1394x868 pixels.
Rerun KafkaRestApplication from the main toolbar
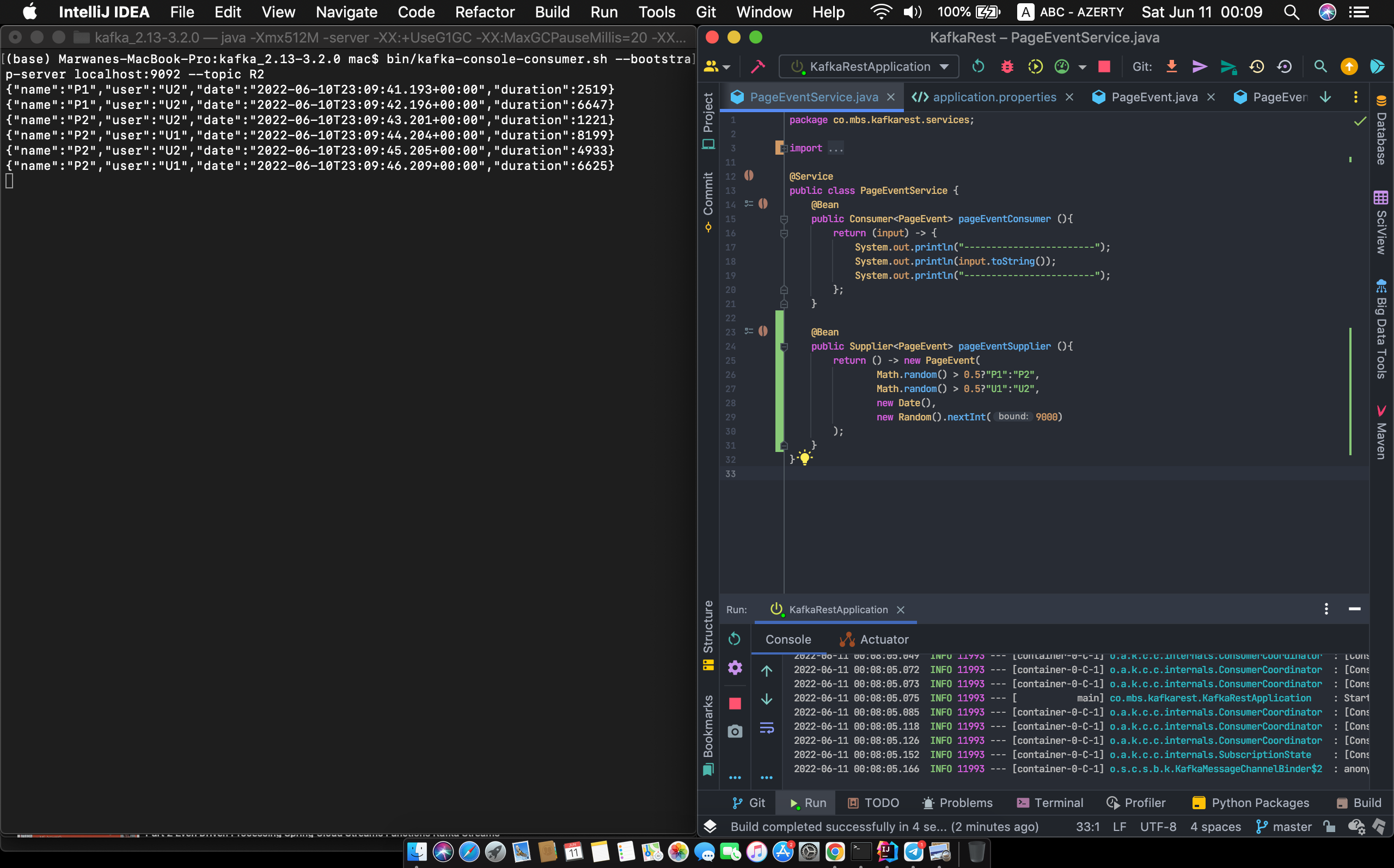[x=978, y=66]
